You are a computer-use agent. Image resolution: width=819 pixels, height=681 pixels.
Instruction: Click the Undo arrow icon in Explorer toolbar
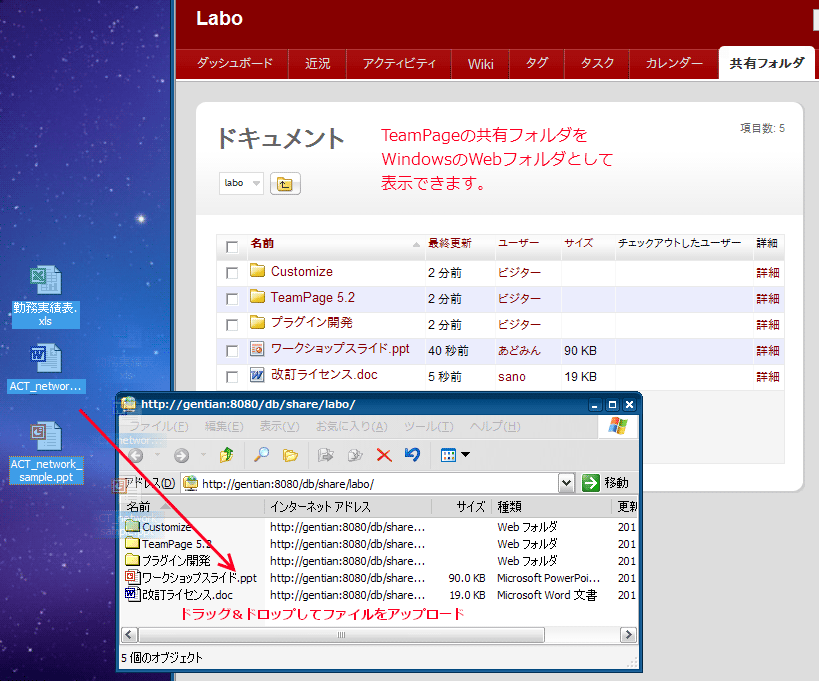[411, 455]
